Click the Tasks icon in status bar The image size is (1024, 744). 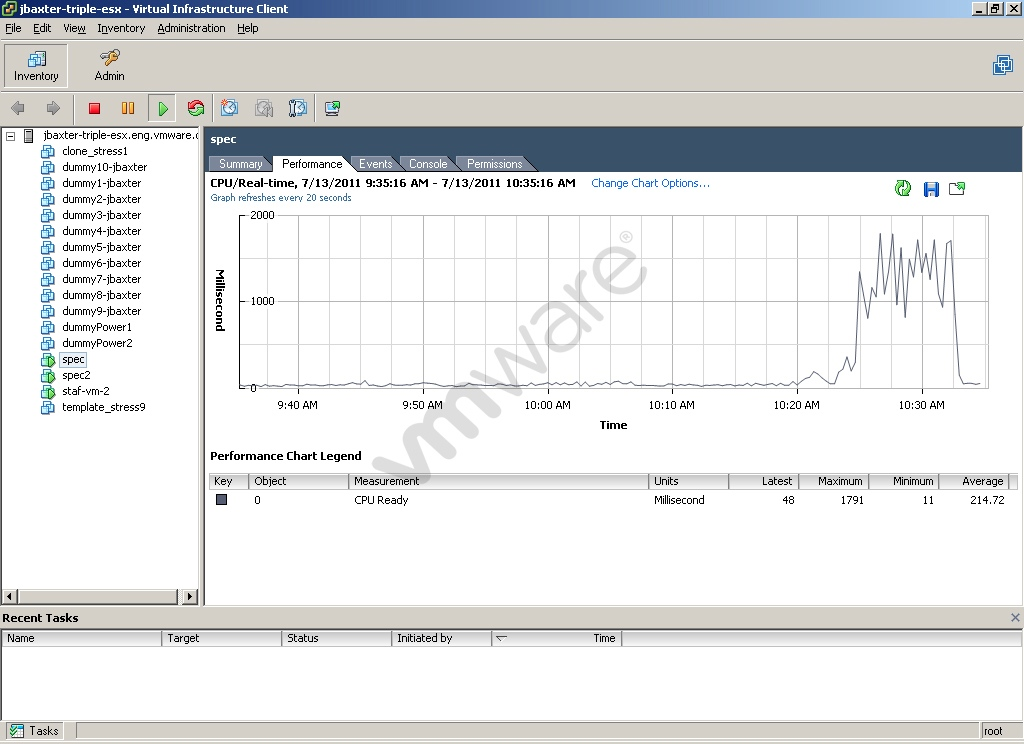[16, 731]
